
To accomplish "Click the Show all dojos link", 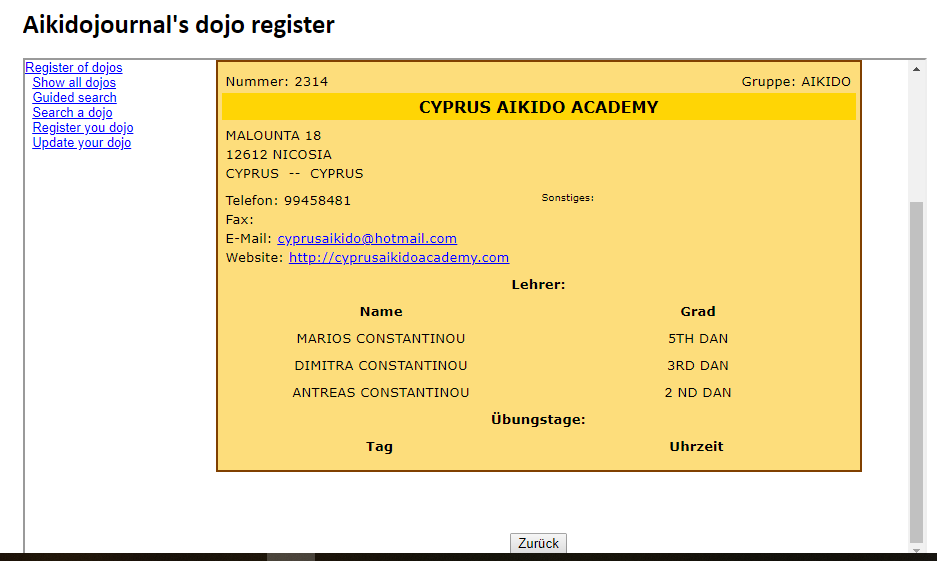I will [x=74, y=83].
